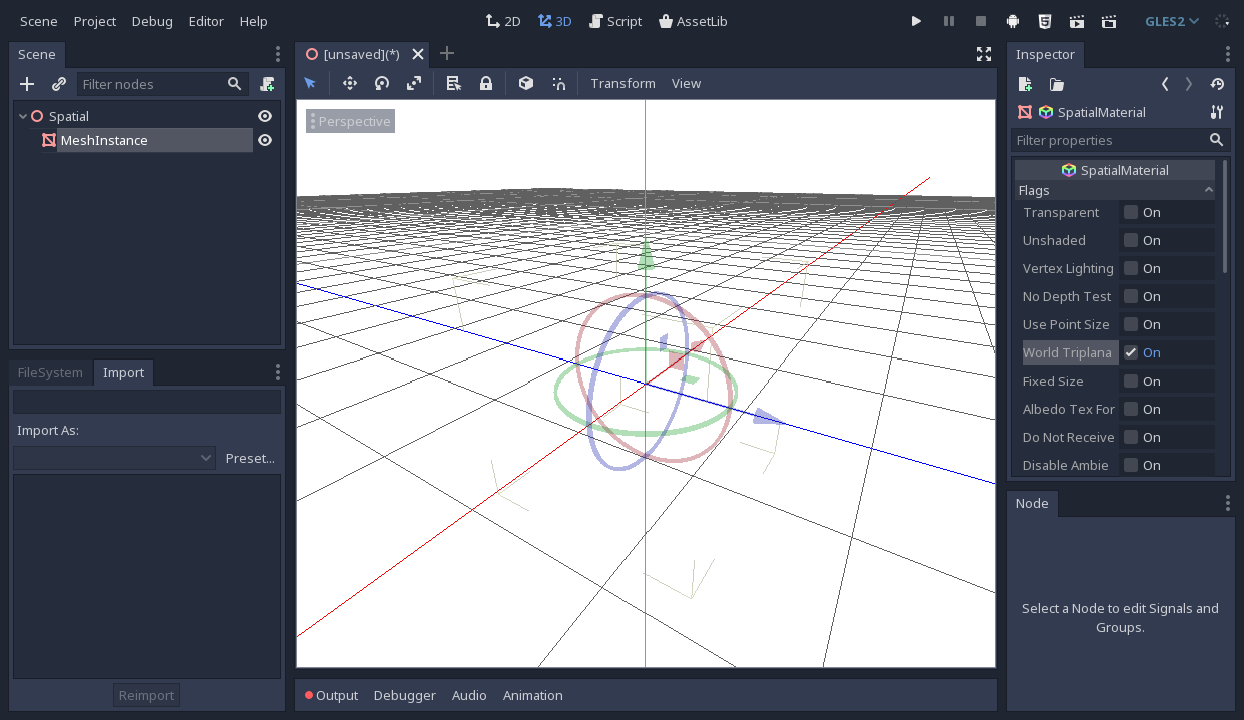Enable the Transparent flag

point(1133,212)
